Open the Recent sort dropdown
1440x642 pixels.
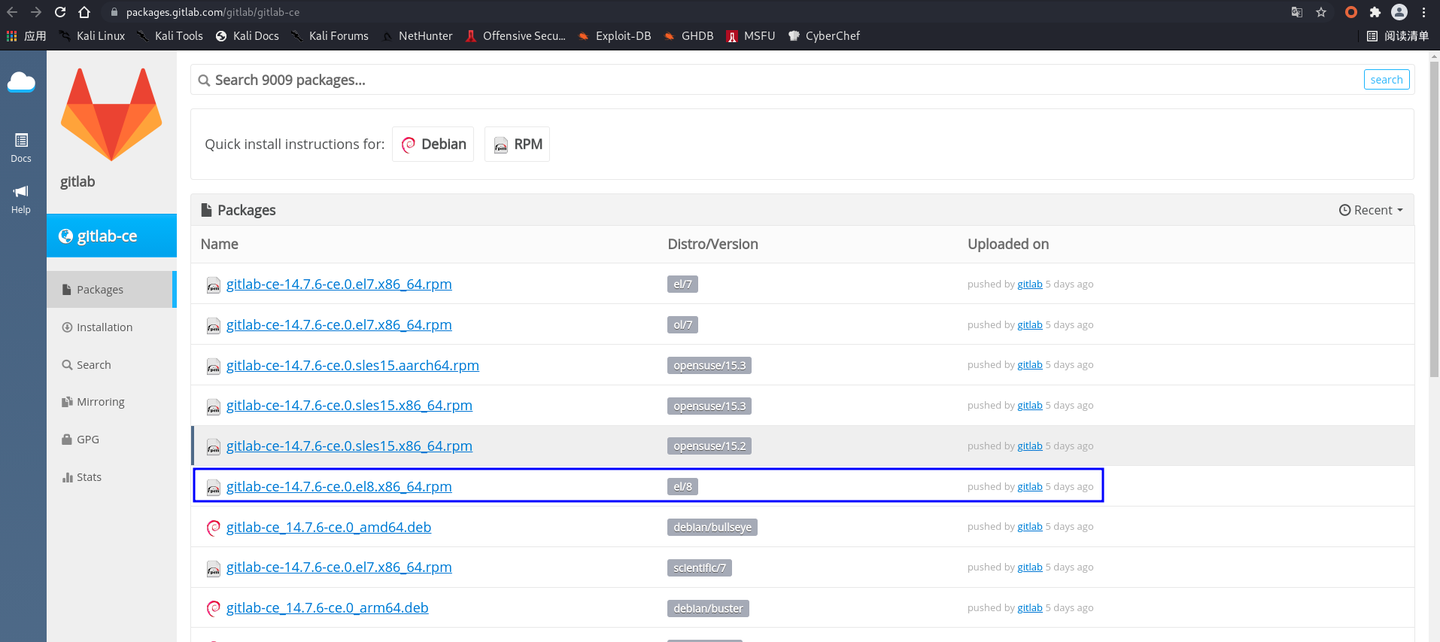pyautogui.click(x=1370, y=210)
